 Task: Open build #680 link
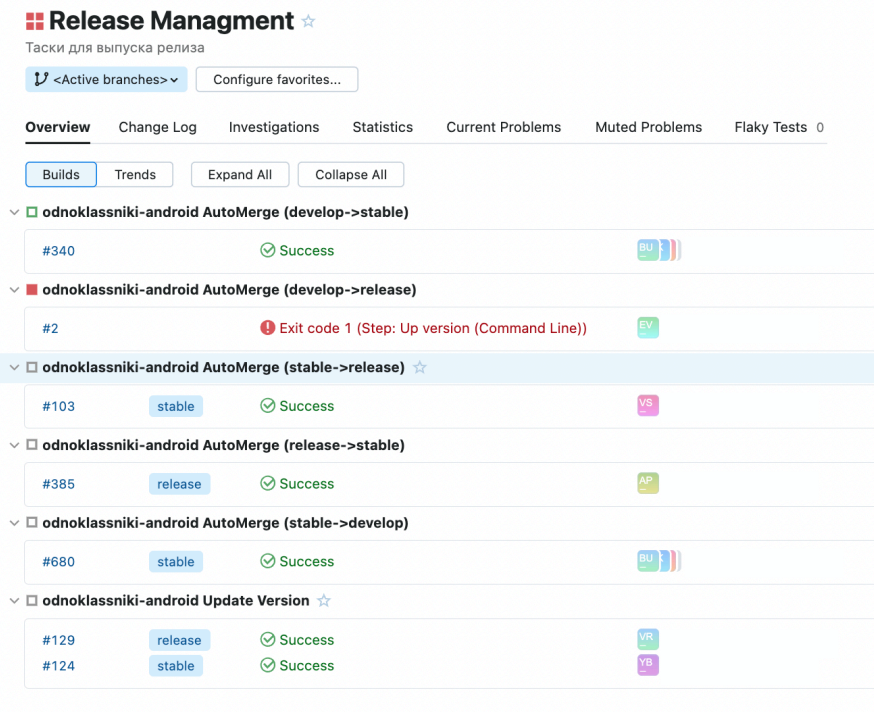58,562
